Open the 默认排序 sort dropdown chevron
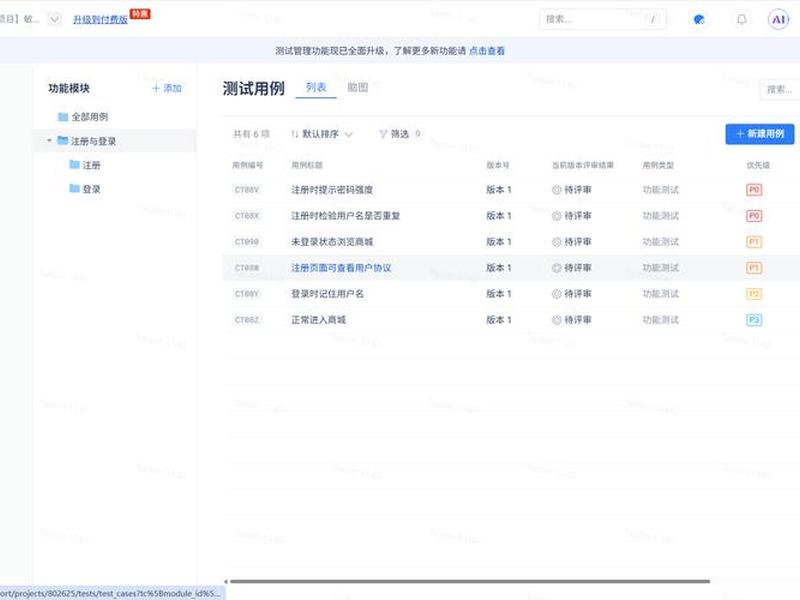 [x=349, y=134]
